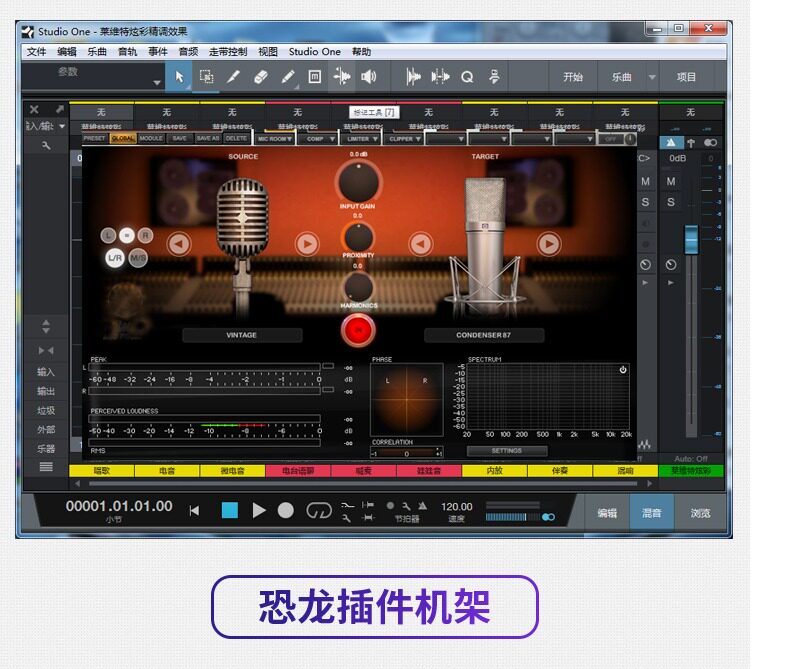Click the GLOBAL button

point(123,138)
